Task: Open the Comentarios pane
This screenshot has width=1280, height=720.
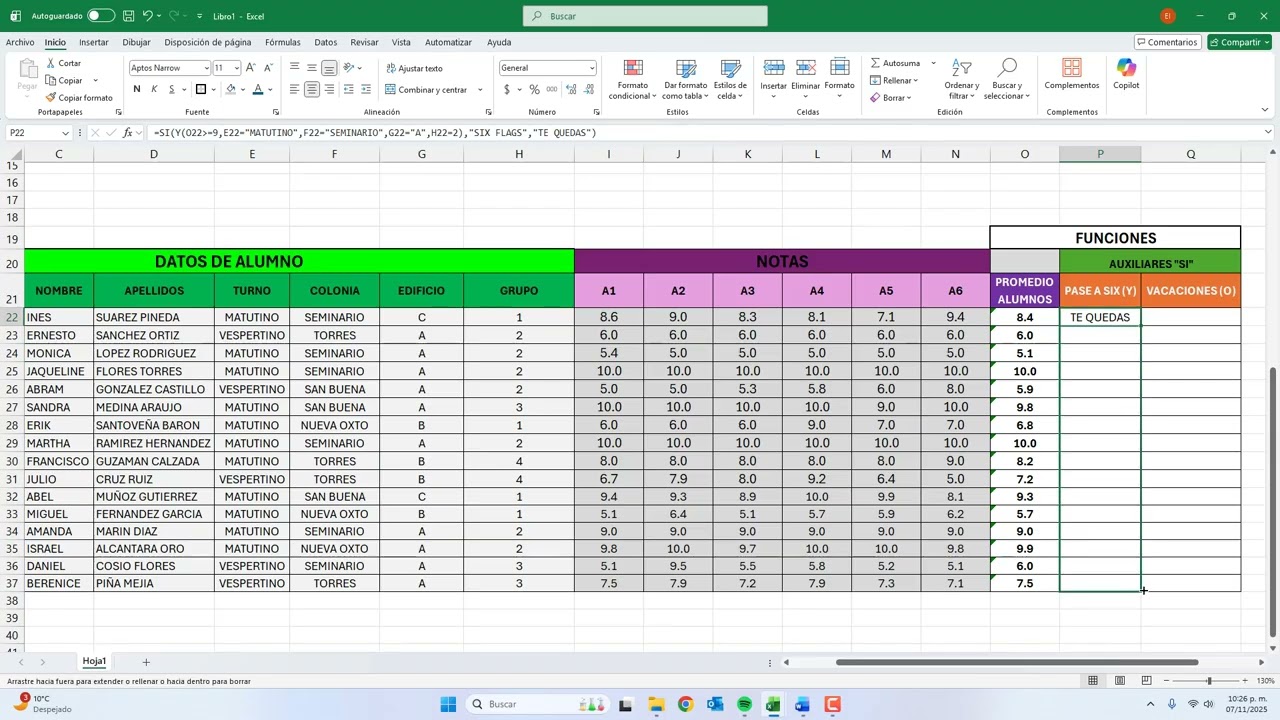Action: tap(1168, 42)
